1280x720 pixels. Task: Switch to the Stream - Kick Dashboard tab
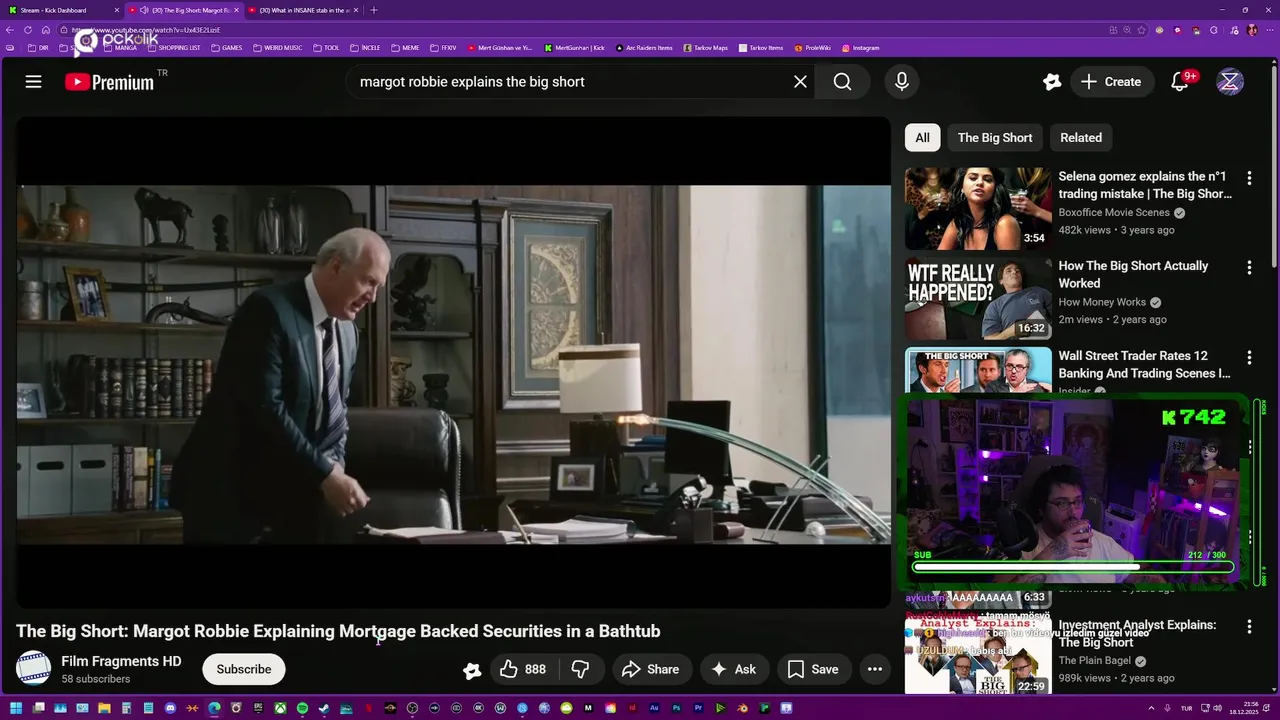(x=60, y=10)
